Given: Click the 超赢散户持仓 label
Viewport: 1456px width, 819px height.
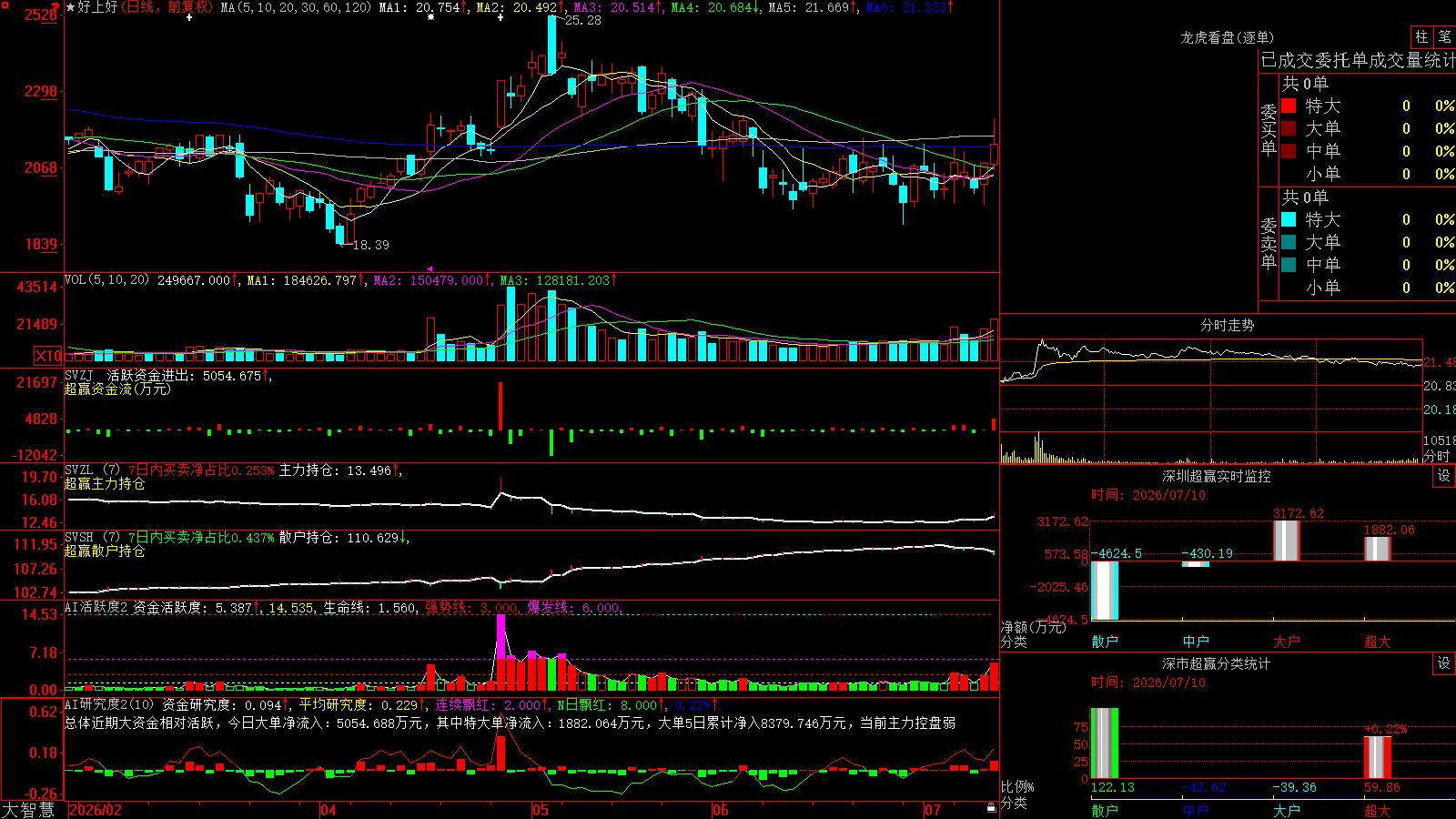Looking at the screenshot, I should [105, 551].
